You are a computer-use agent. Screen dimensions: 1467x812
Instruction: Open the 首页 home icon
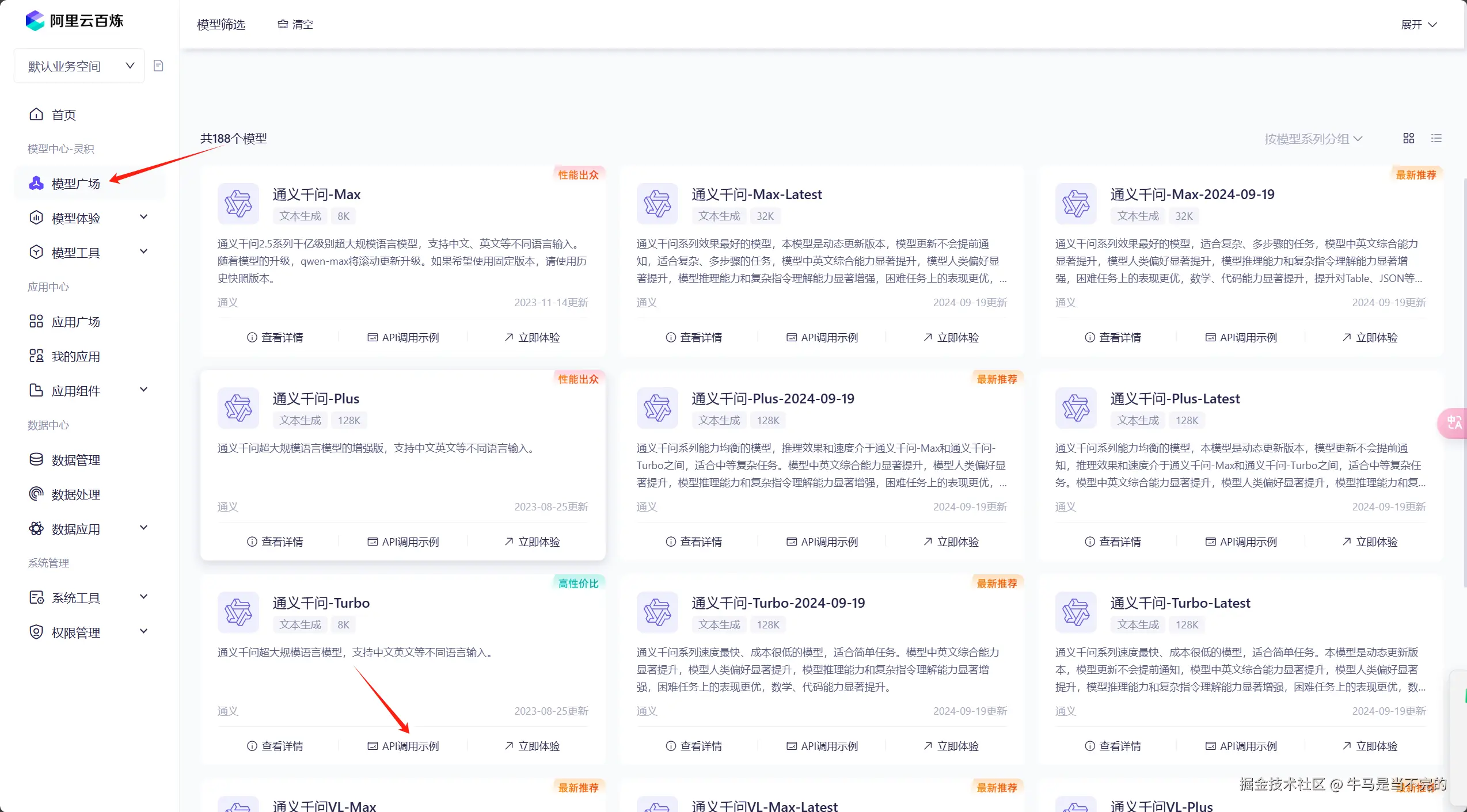click(36, 115)
